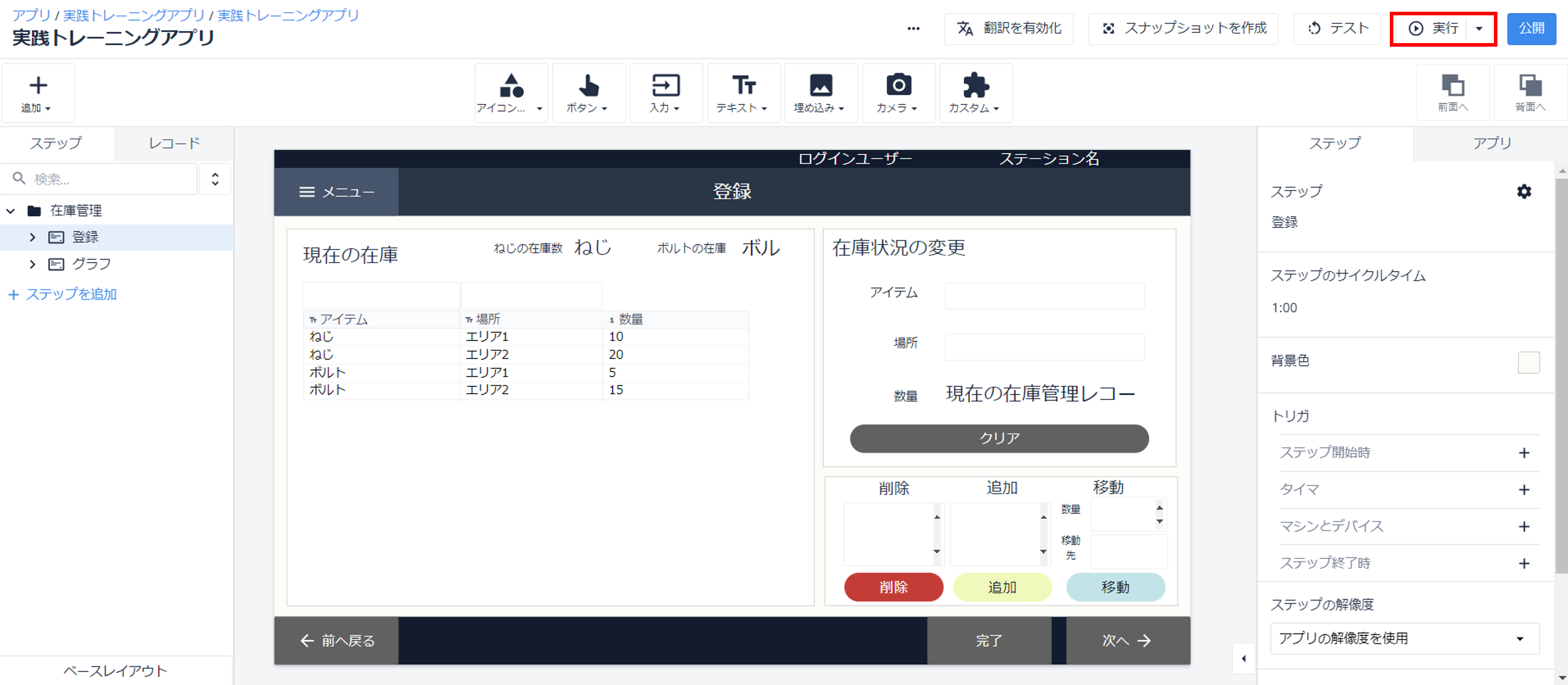
Task: Click the 前へ戻る button
Action: (x=337, y=640)
